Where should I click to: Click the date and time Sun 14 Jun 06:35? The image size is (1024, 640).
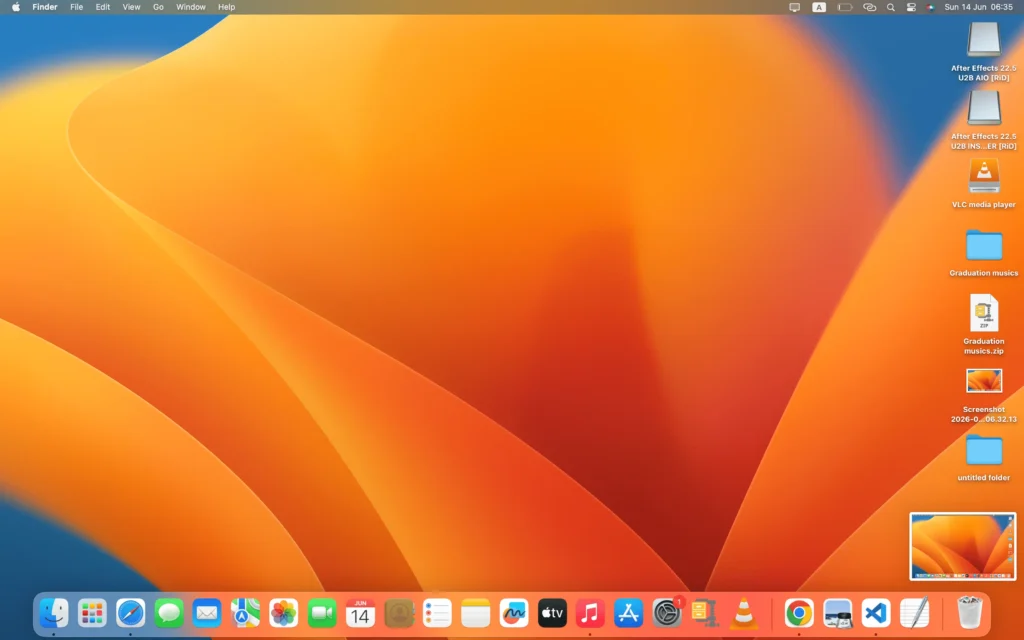point(978,7)
